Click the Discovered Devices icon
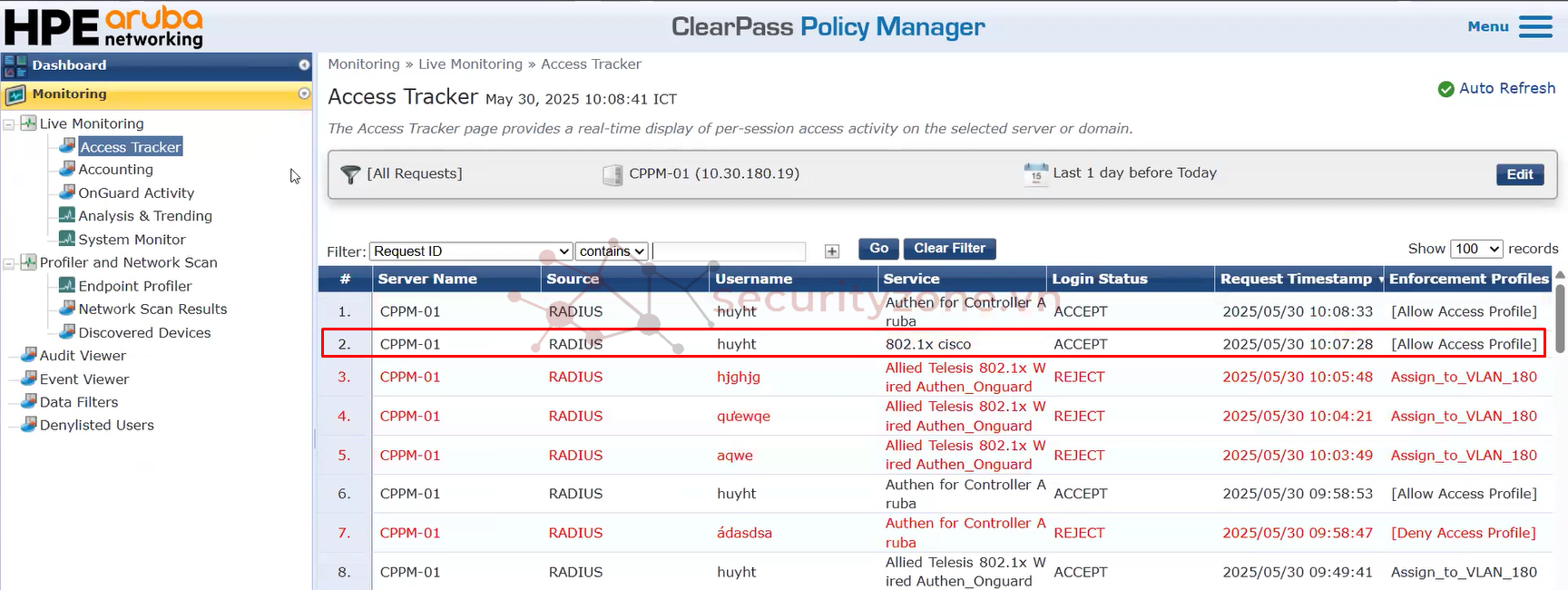 67,331
